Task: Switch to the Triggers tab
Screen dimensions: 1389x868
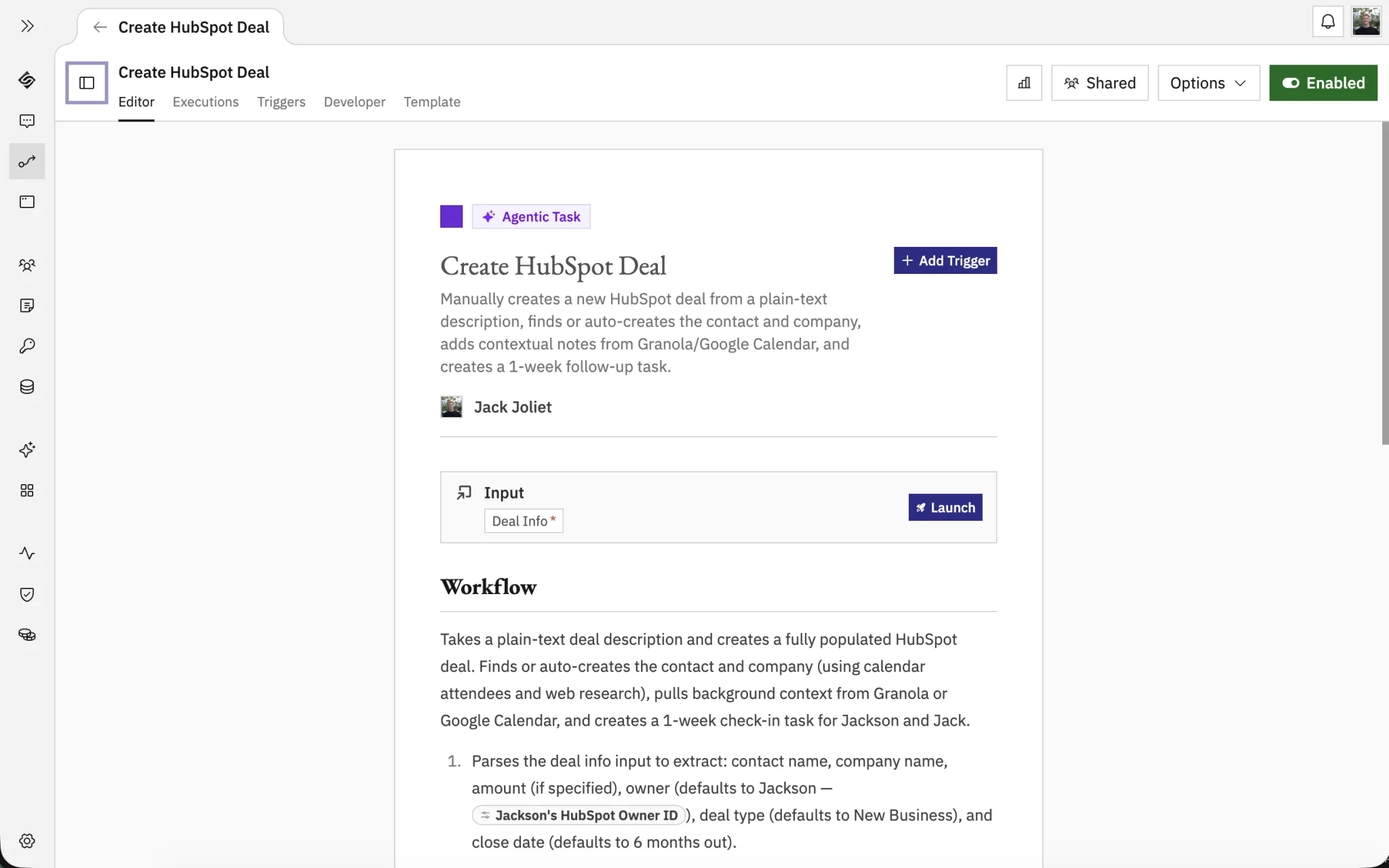Action: (x=281, y=102)
